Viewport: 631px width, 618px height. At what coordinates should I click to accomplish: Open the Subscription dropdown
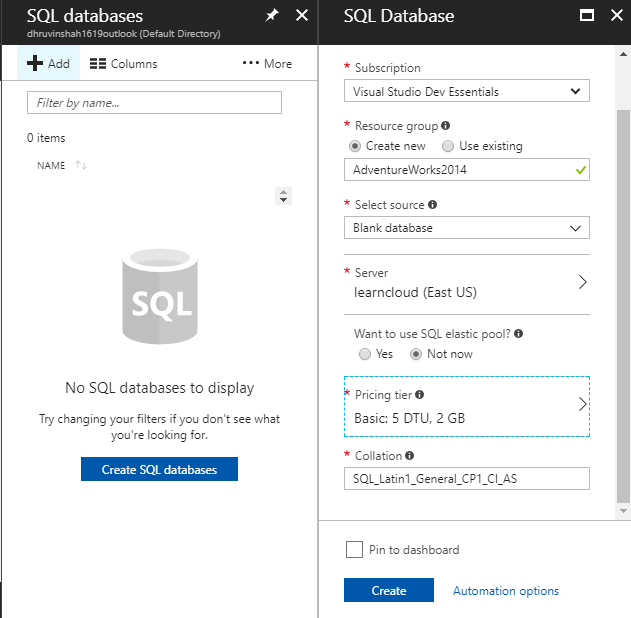pyautogui.click(x=466, y=91)
